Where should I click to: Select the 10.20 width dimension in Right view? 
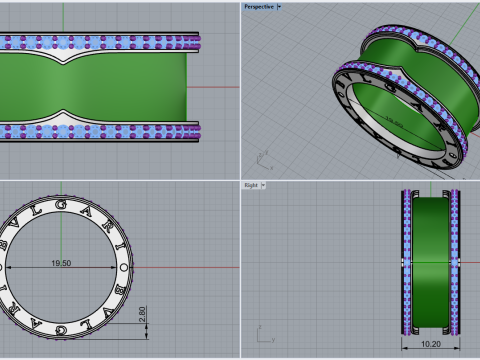click(431, 344)
